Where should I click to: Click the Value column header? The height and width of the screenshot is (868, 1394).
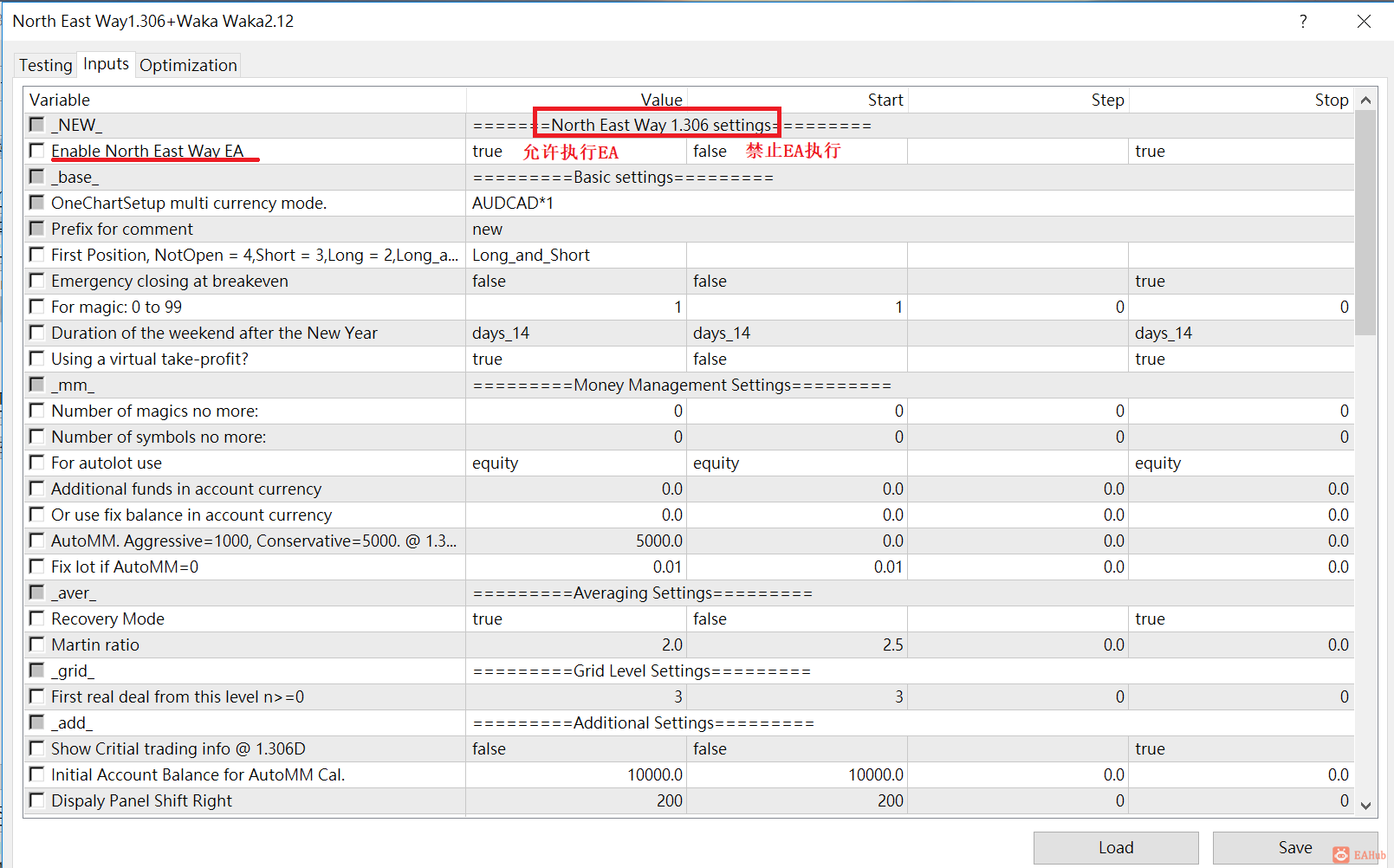576,100
